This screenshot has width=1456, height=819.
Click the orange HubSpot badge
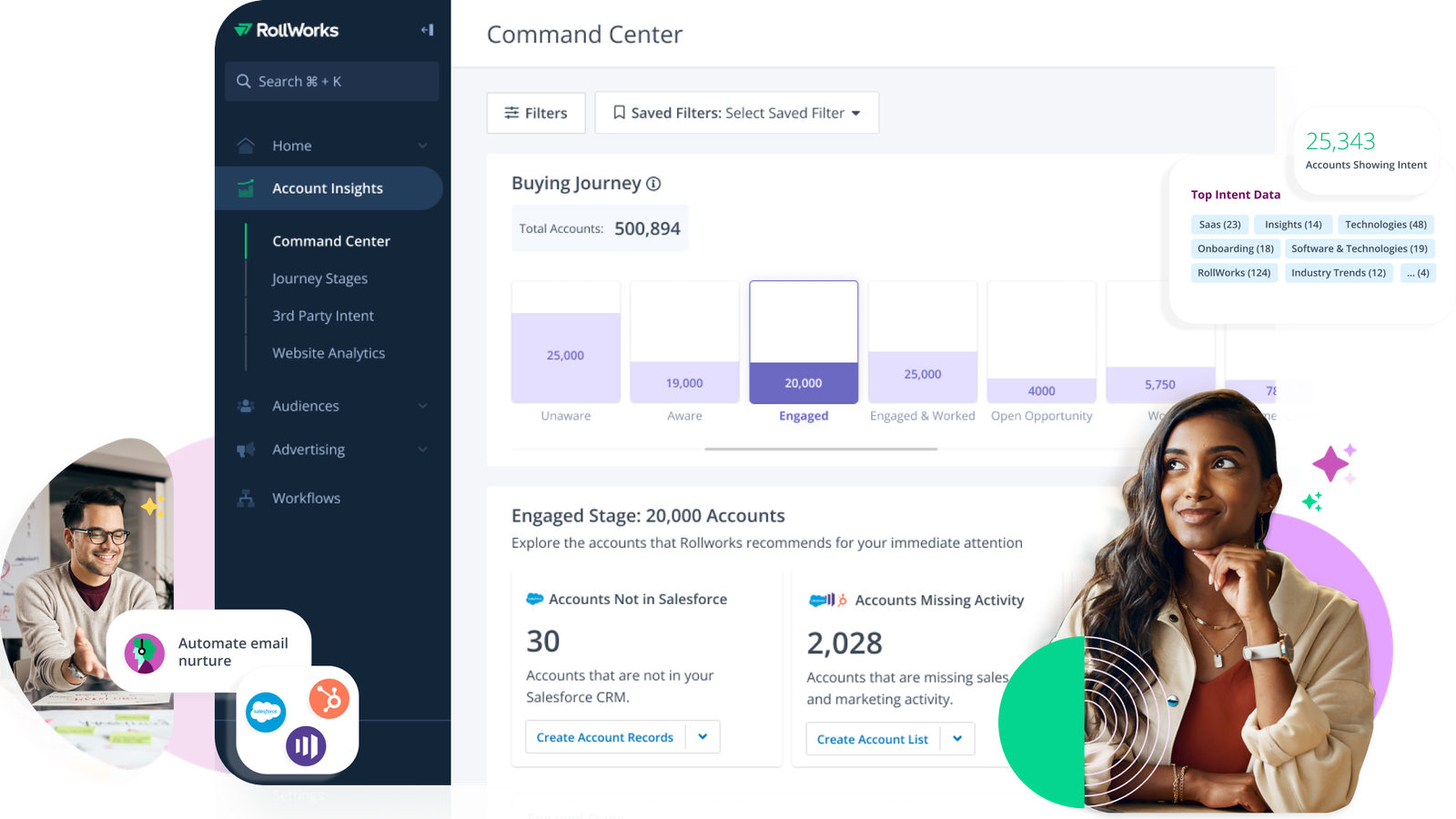[x=329, y=699]
